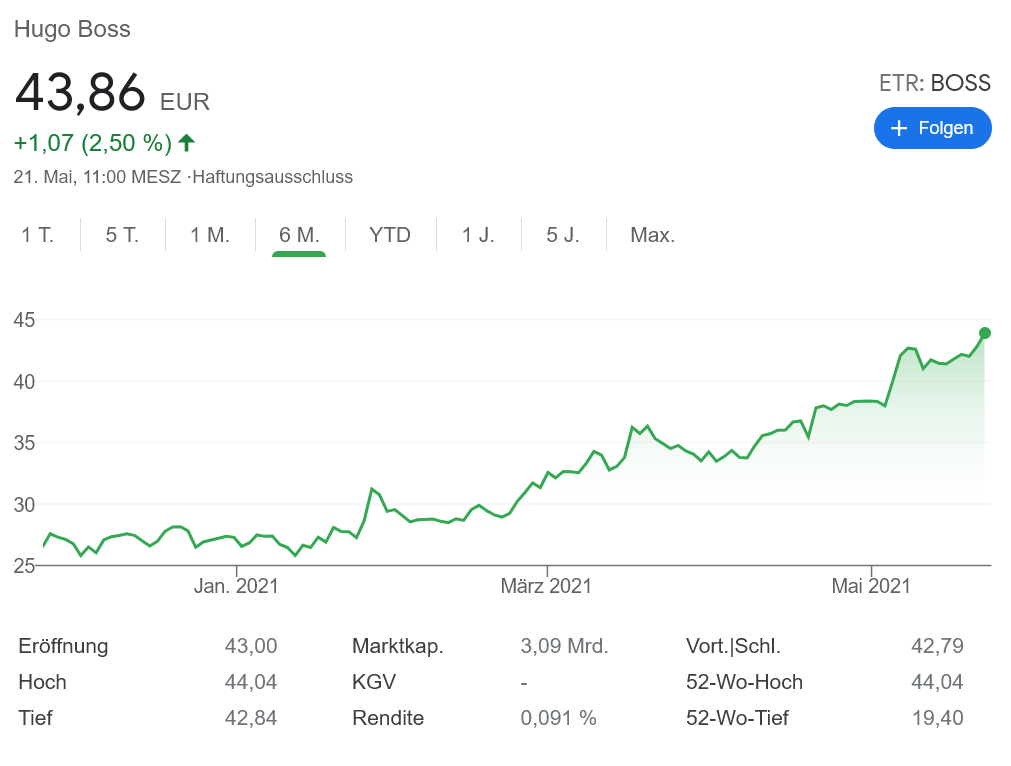This screenshot has height=766, width=1011.
Task: Click the green up-arrow price change icon
Action: tap(186, 142)
